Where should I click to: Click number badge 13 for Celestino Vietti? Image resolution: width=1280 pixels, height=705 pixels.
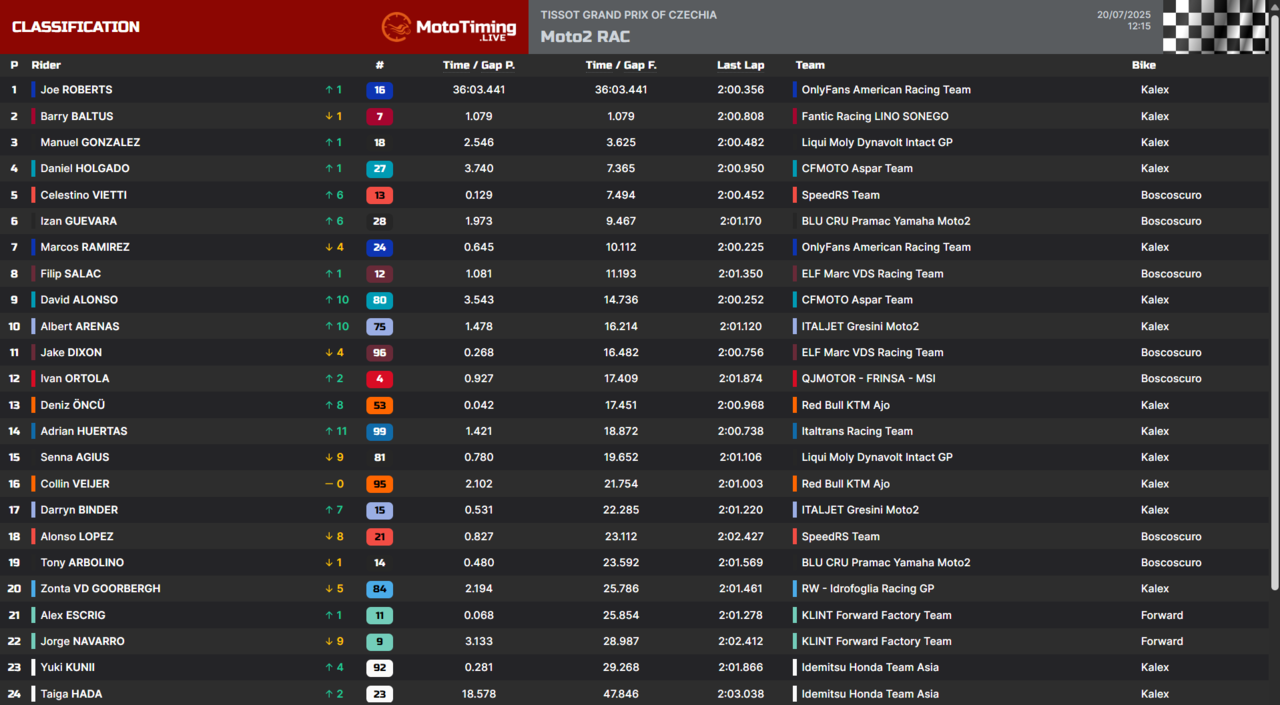pyautogui.click(x=379, y=195)
